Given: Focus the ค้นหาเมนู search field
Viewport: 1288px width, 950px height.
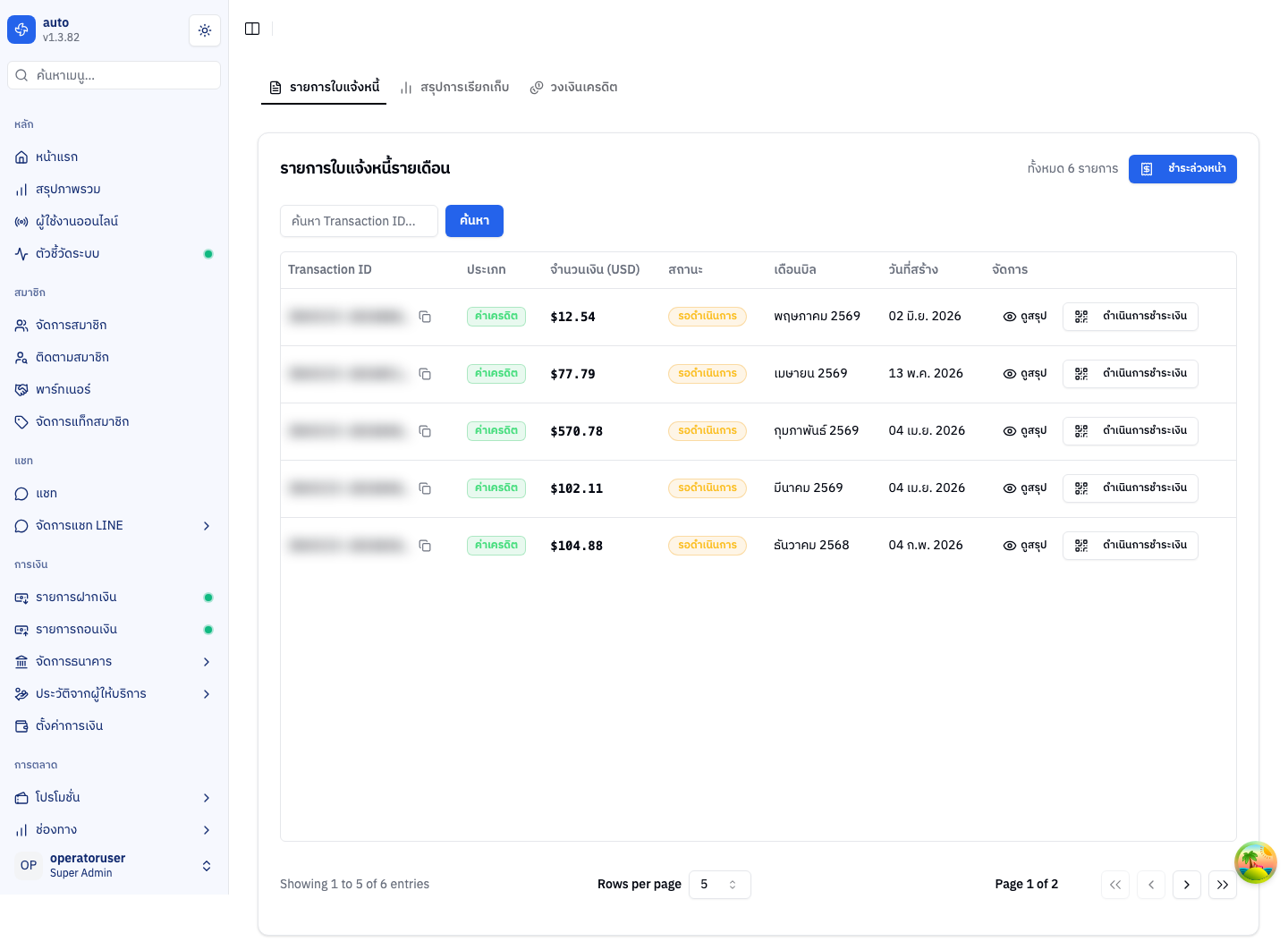Looking at the screenshot, I should (114, 75).
